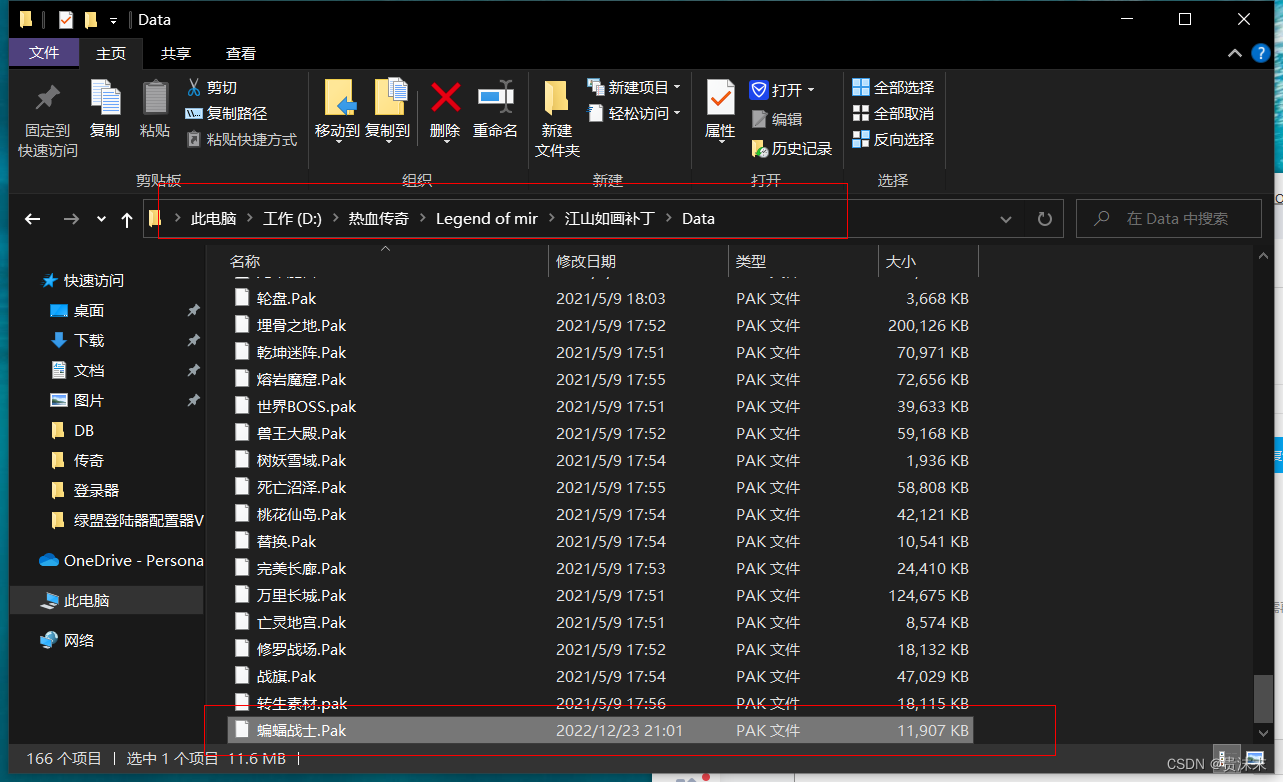Switch to the 查看 view tab
1283x782 pixels.
point(241,54)
